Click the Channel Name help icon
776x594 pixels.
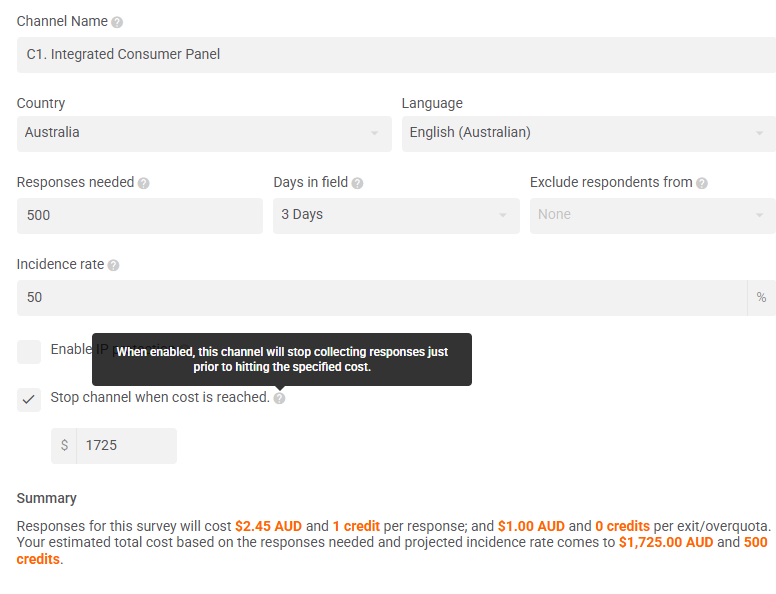(x=117, y=22)
